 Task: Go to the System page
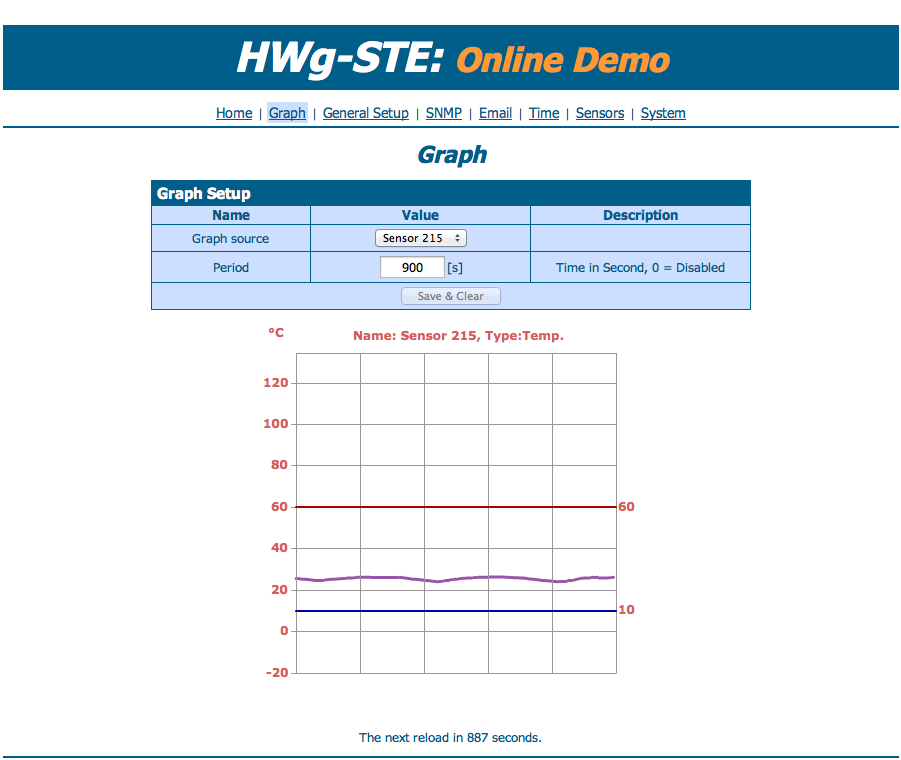click(663, 113)
